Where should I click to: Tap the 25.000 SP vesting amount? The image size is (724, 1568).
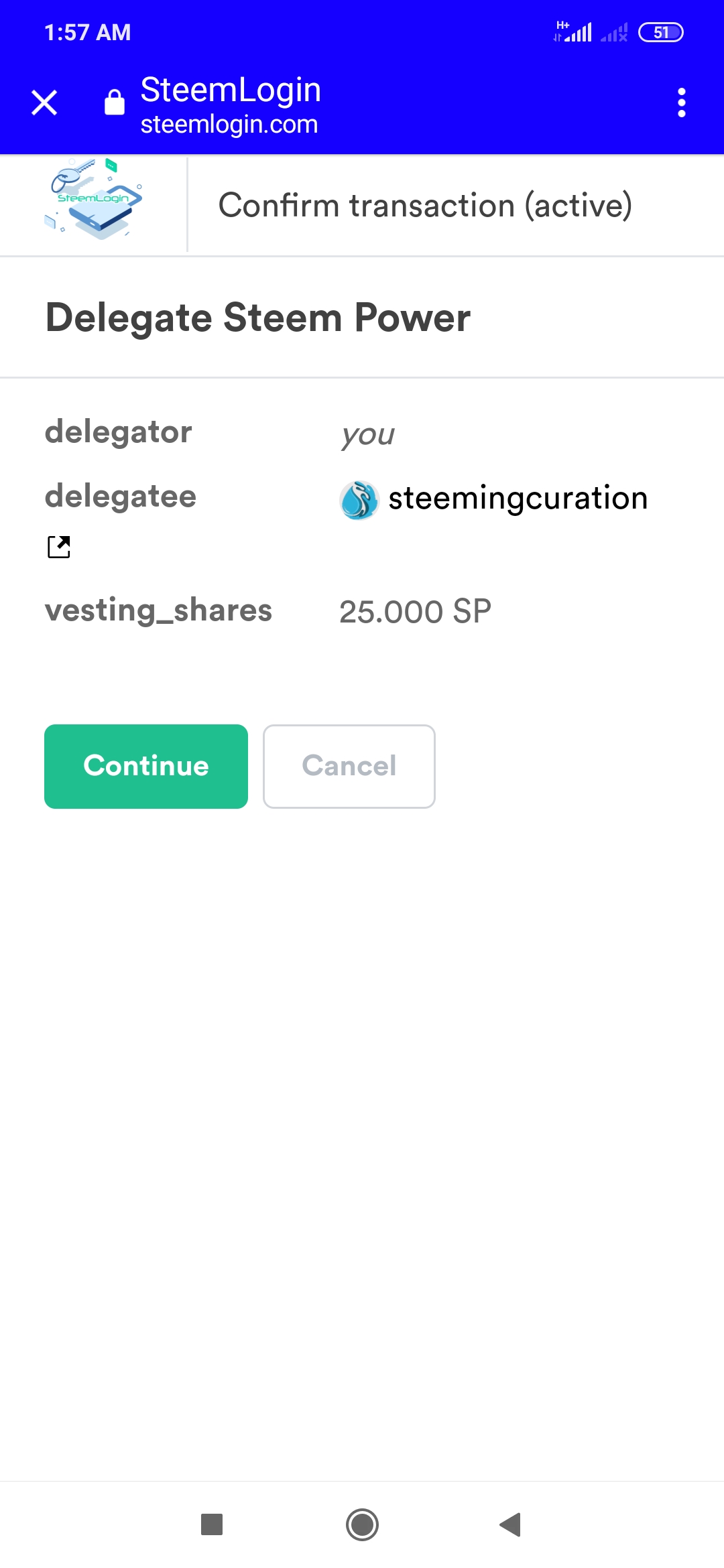click(415, 612)
